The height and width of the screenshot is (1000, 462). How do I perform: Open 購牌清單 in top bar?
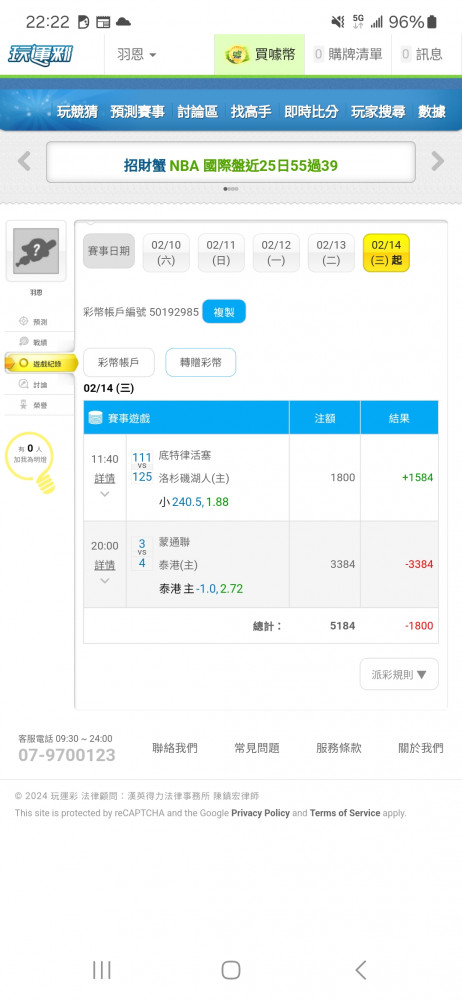[348, 55]
